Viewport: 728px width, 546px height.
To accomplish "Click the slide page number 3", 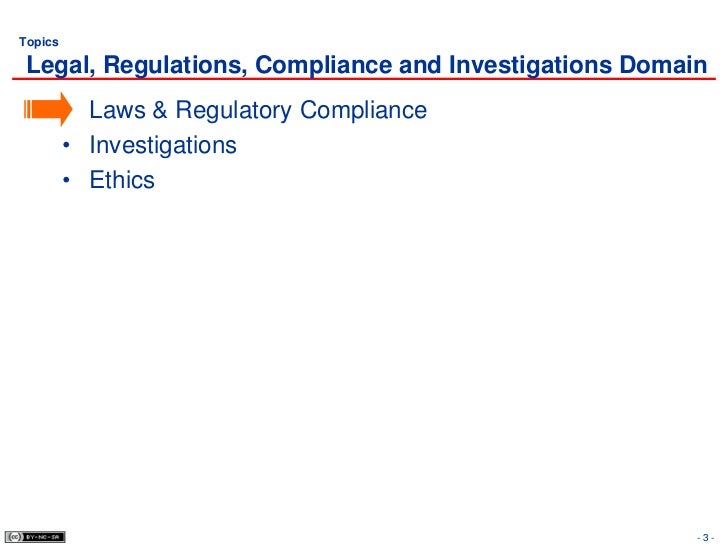I will click(706, 538).
